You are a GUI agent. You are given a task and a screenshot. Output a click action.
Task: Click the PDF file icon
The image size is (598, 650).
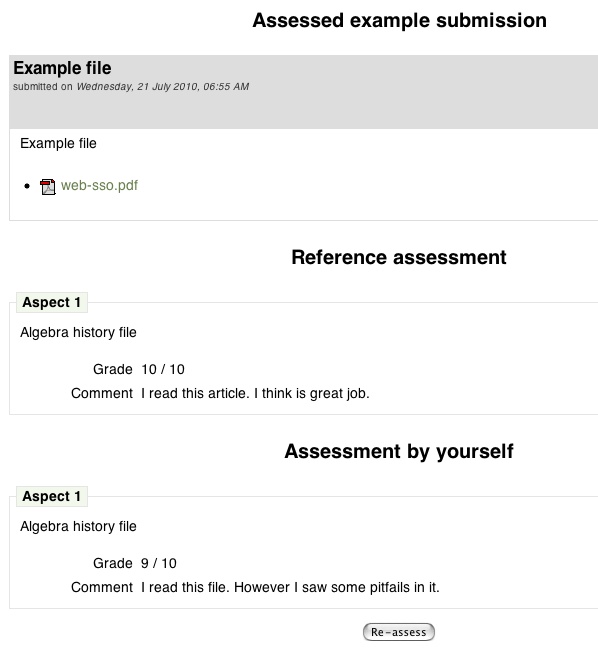click(x=48, y=187)
